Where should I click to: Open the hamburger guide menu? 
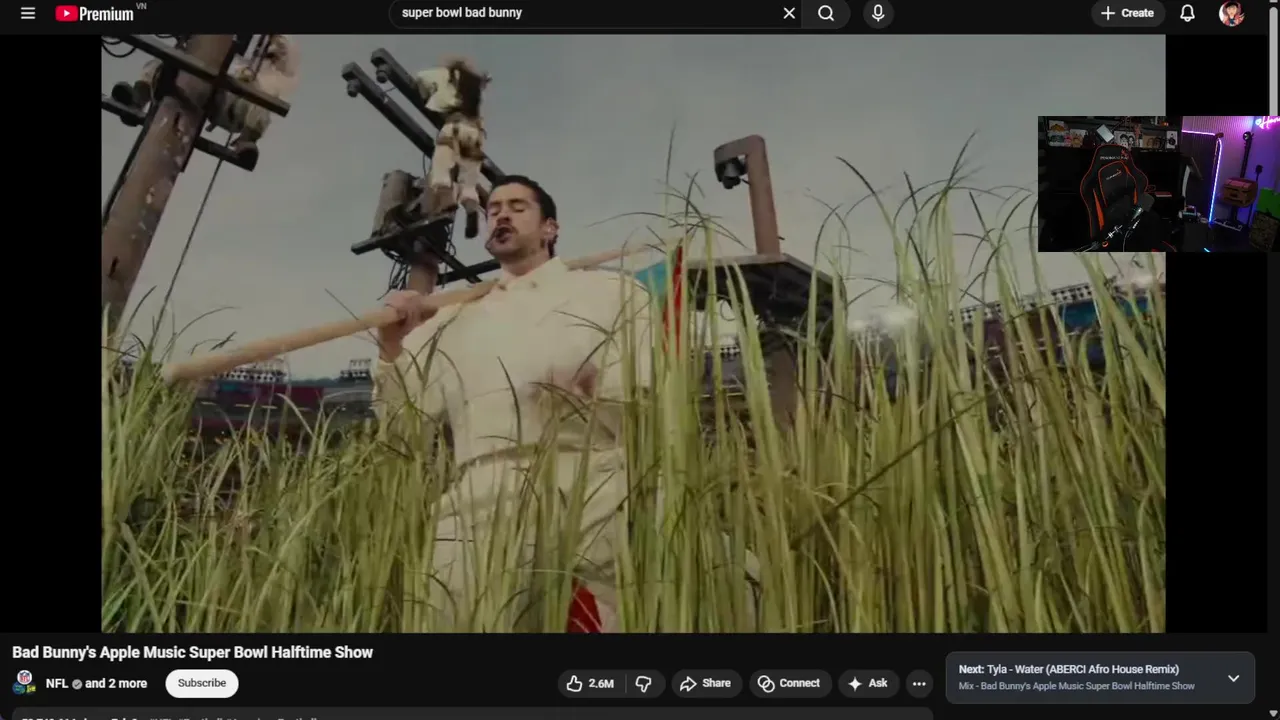[28, 13]
